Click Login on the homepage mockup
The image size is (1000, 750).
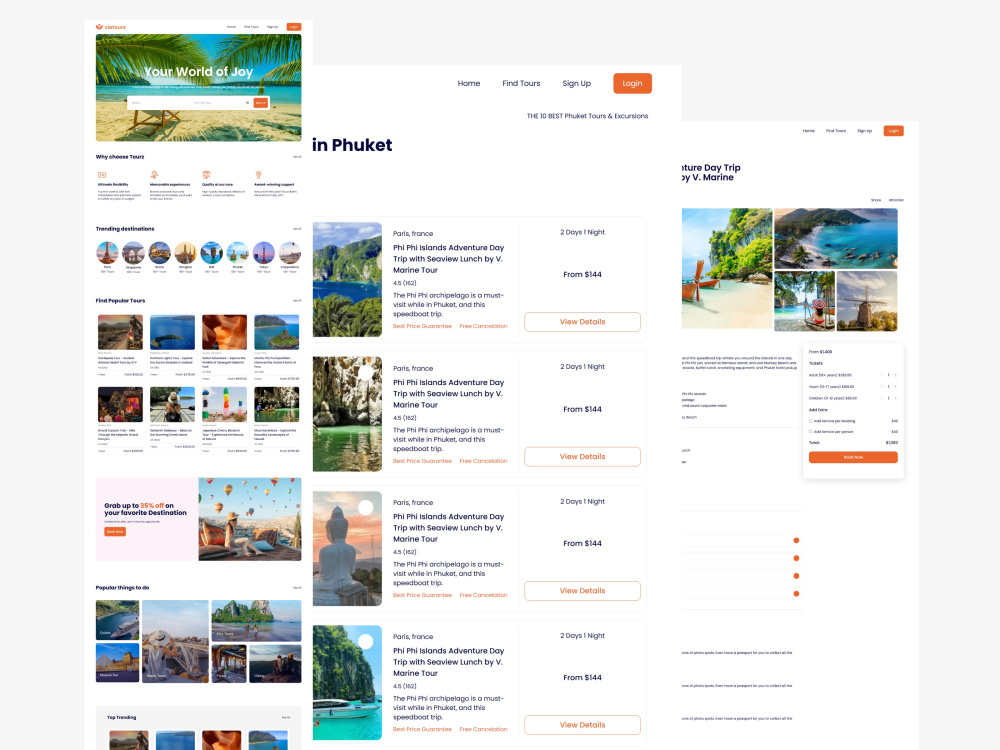pyautogui.click(x=293, y=27)
